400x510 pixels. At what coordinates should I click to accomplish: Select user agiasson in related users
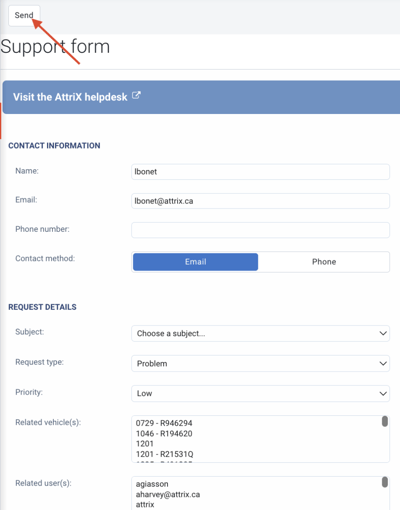pyautogui.click(x=152, y=484)
